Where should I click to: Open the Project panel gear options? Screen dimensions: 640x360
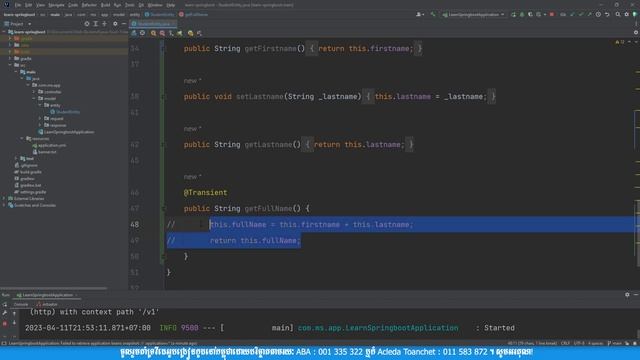point(115,24)
